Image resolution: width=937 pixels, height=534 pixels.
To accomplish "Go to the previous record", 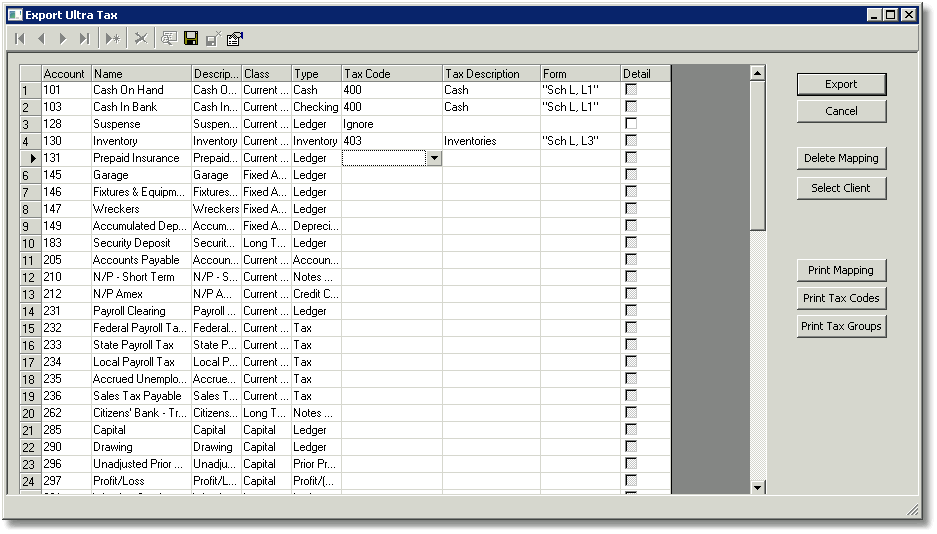I will [x=41, y=39].
